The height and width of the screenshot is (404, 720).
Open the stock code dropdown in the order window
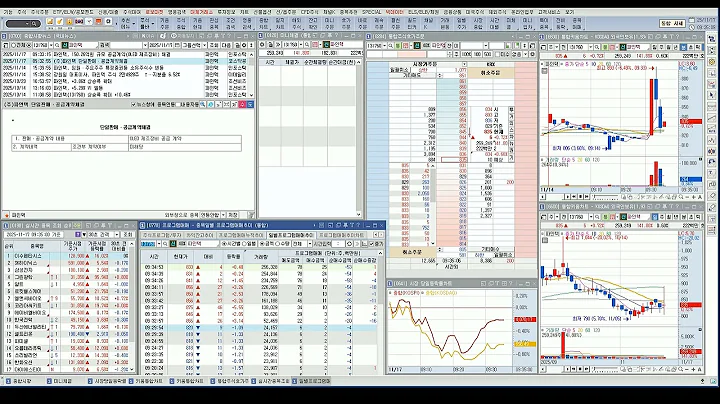[x=385, y=46]
